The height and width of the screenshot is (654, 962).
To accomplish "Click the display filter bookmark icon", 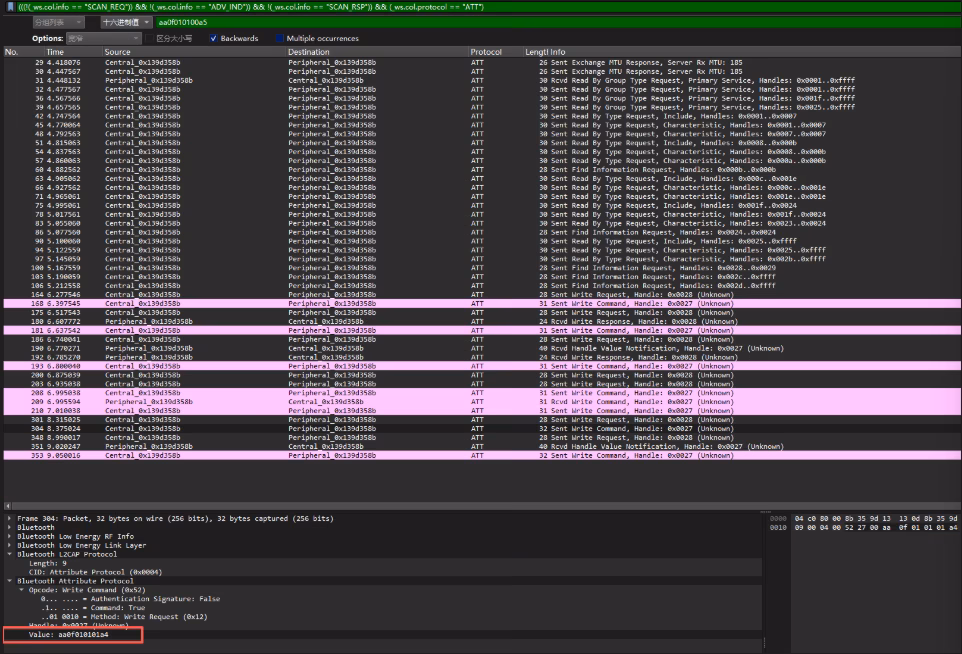I will click(x=10, y=7).
